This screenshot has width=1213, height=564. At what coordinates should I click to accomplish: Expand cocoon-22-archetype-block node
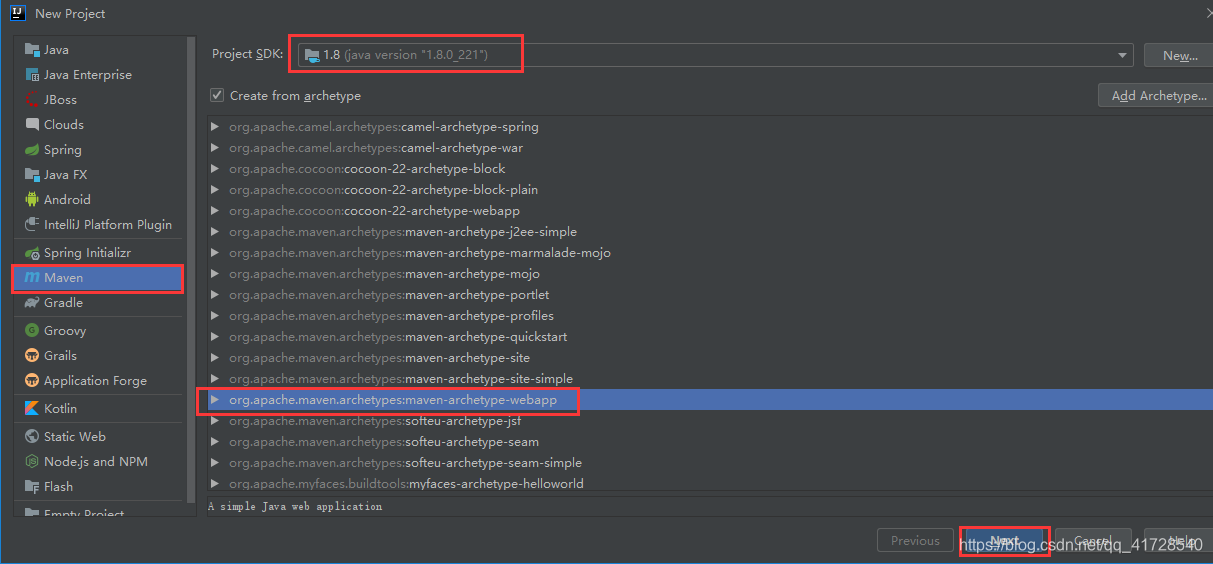pos(215,169)
